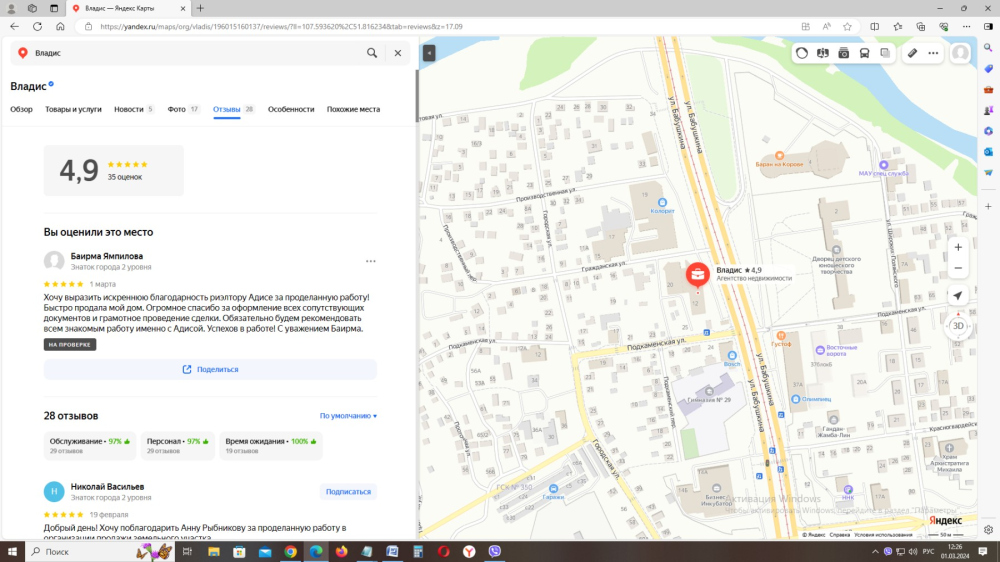Go back in the browser
1000x562 pixels.
(15, 27)
